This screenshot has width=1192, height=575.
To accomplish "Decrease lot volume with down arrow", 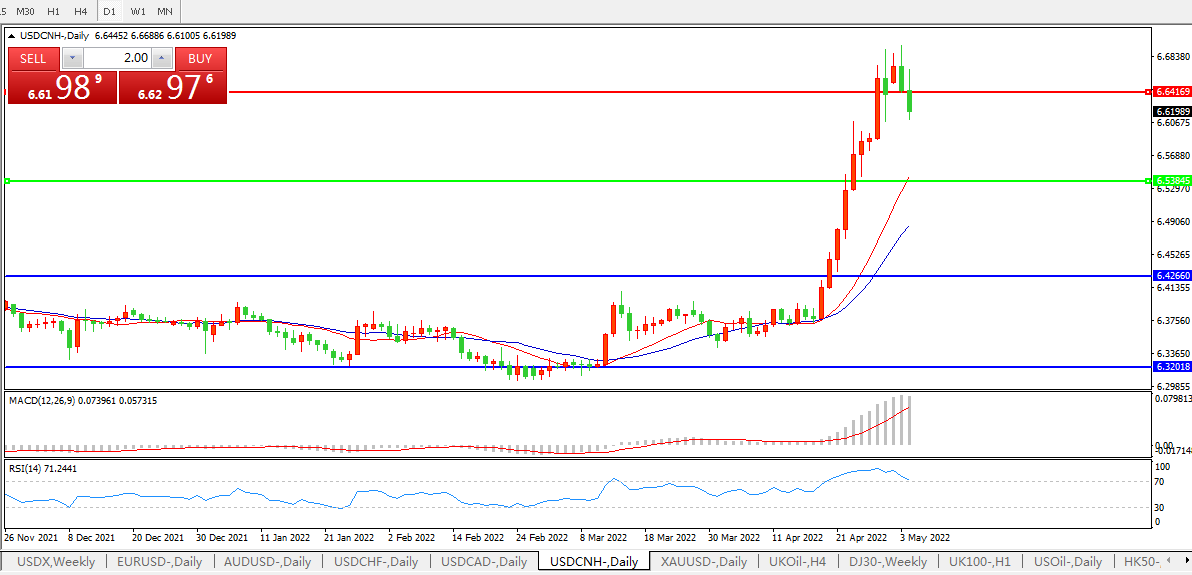I will [x=71, y=58].
